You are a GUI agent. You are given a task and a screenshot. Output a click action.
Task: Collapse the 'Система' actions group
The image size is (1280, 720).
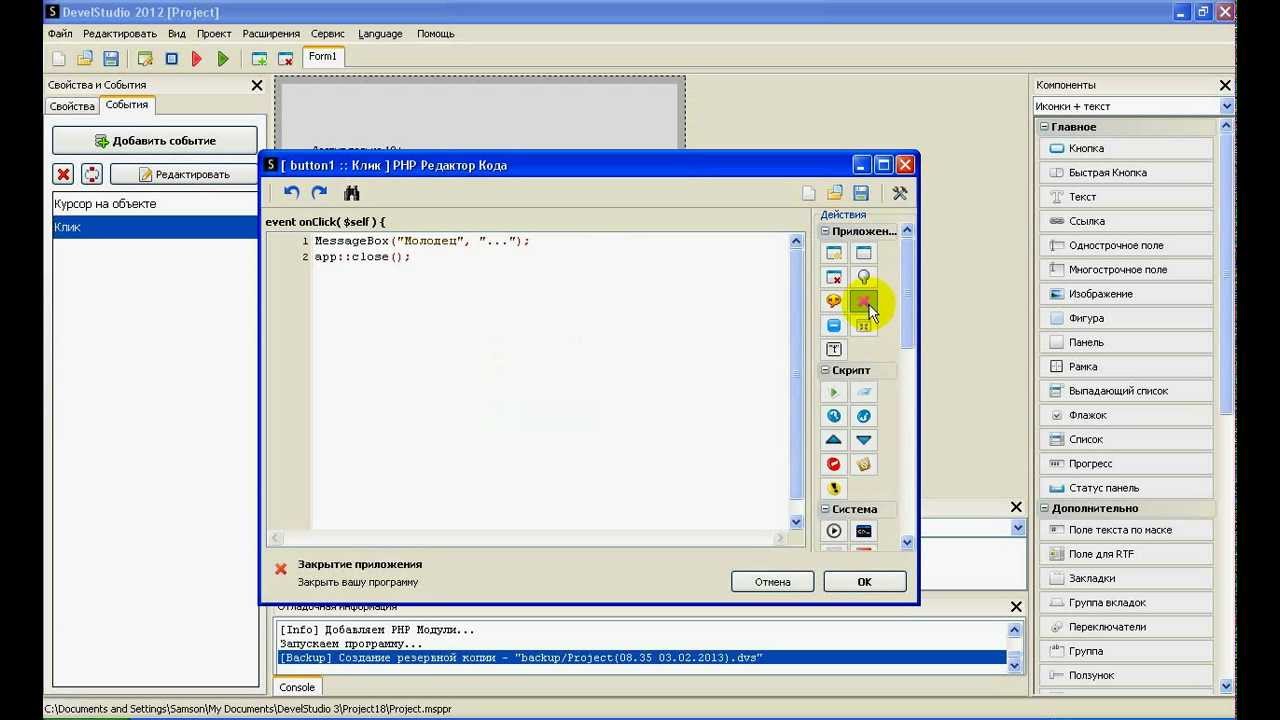[826, 509]
